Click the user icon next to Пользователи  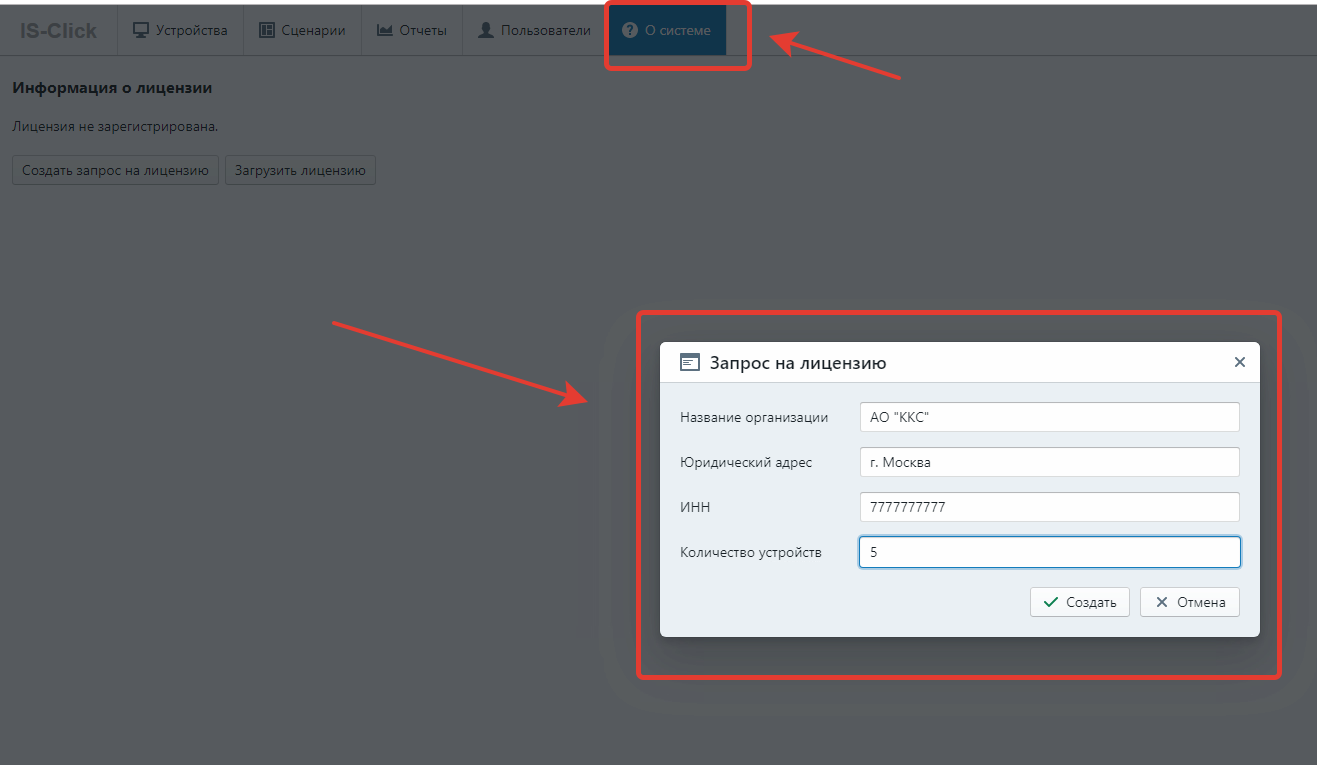point(486,30)
